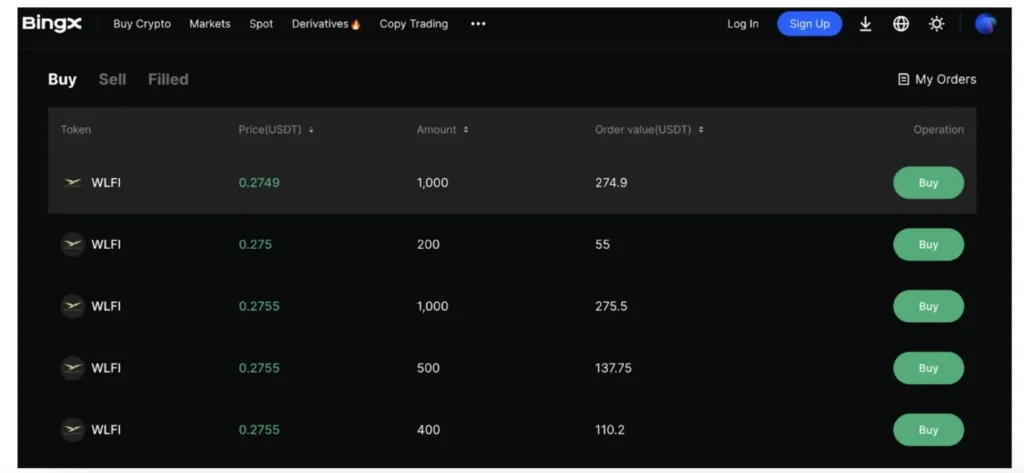The image size is (1024, 473).
Task: Click the blue profile avatar icon
Action: [985, 24]
